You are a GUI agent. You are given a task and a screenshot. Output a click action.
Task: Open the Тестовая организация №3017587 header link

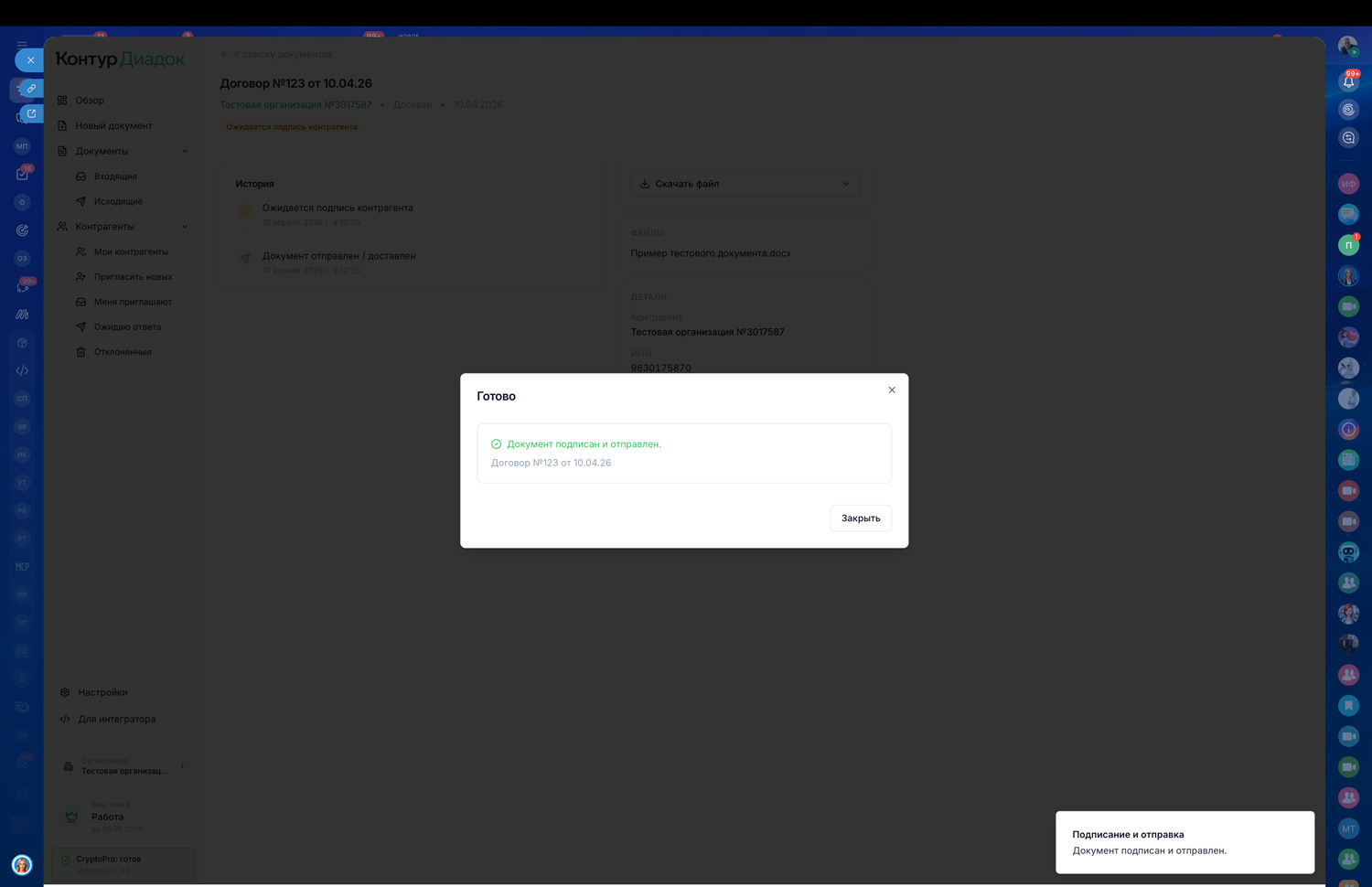click(295, 105)
